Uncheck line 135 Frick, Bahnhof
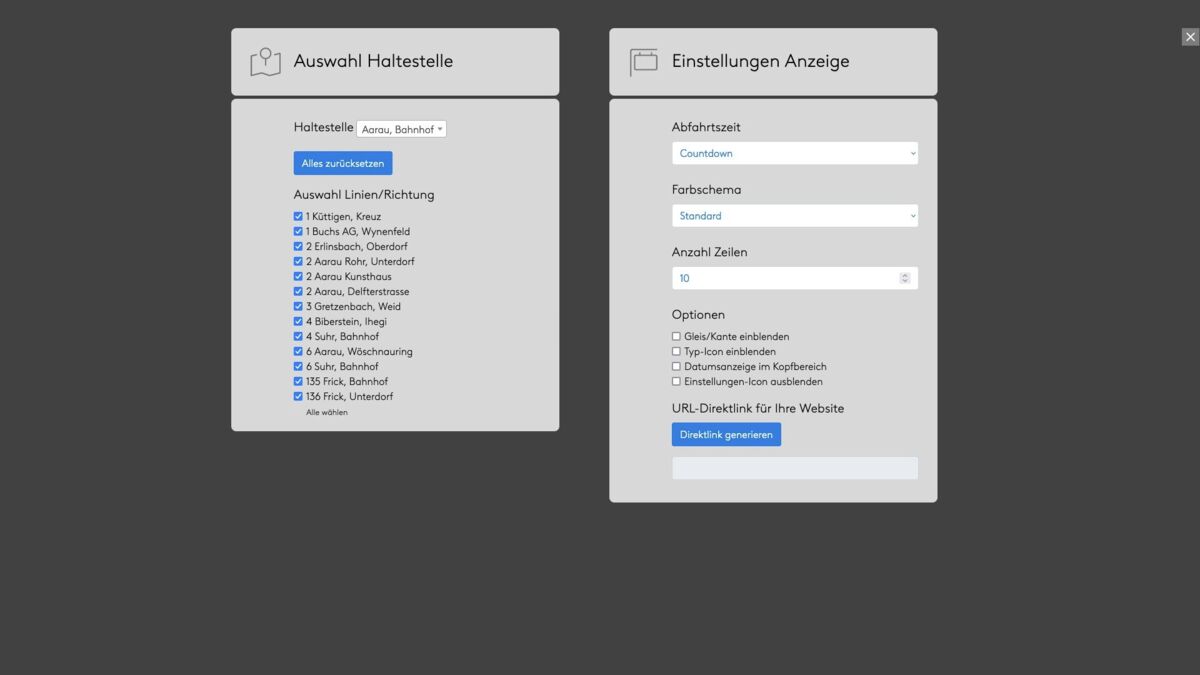This screenshot has height=675, width=1200. pos(298,381)
